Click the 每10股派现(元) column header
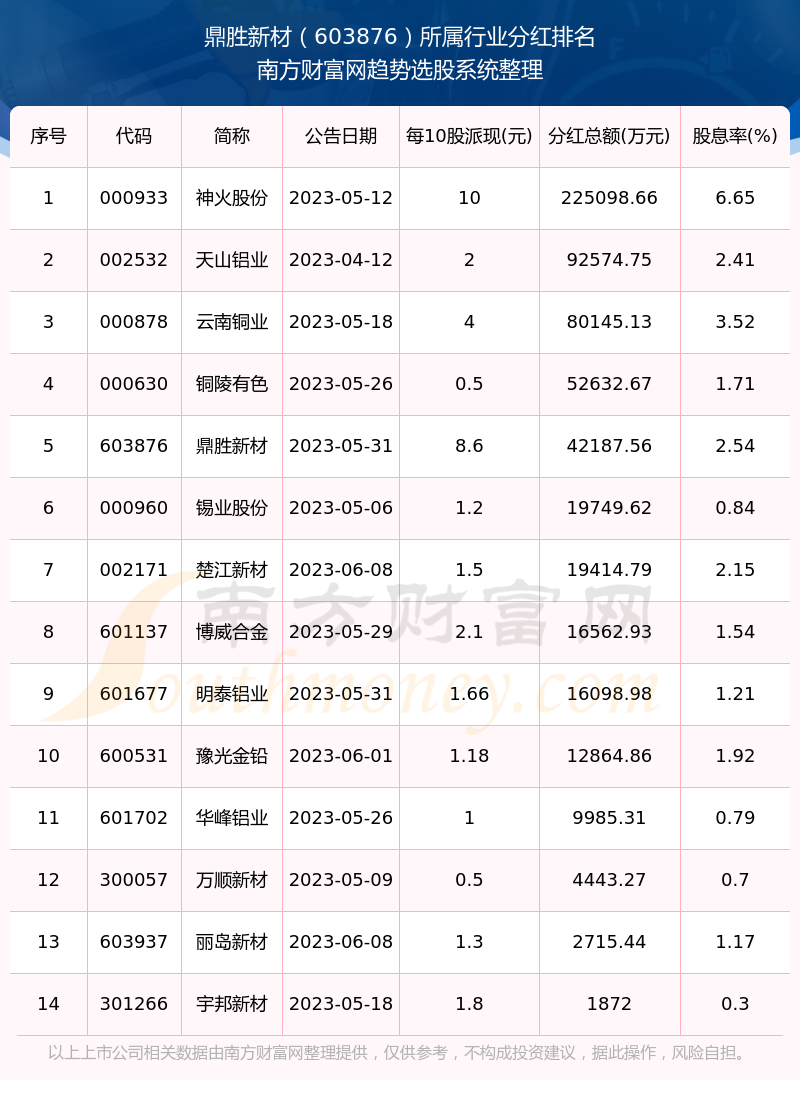This screenshot has height=1102, width=800. pyautogui.click(x=469, y=136)
